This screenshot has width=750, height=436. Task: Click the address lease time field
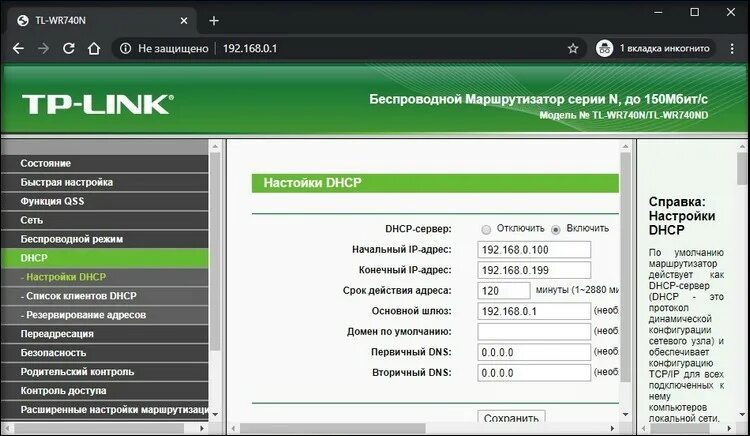504,291
